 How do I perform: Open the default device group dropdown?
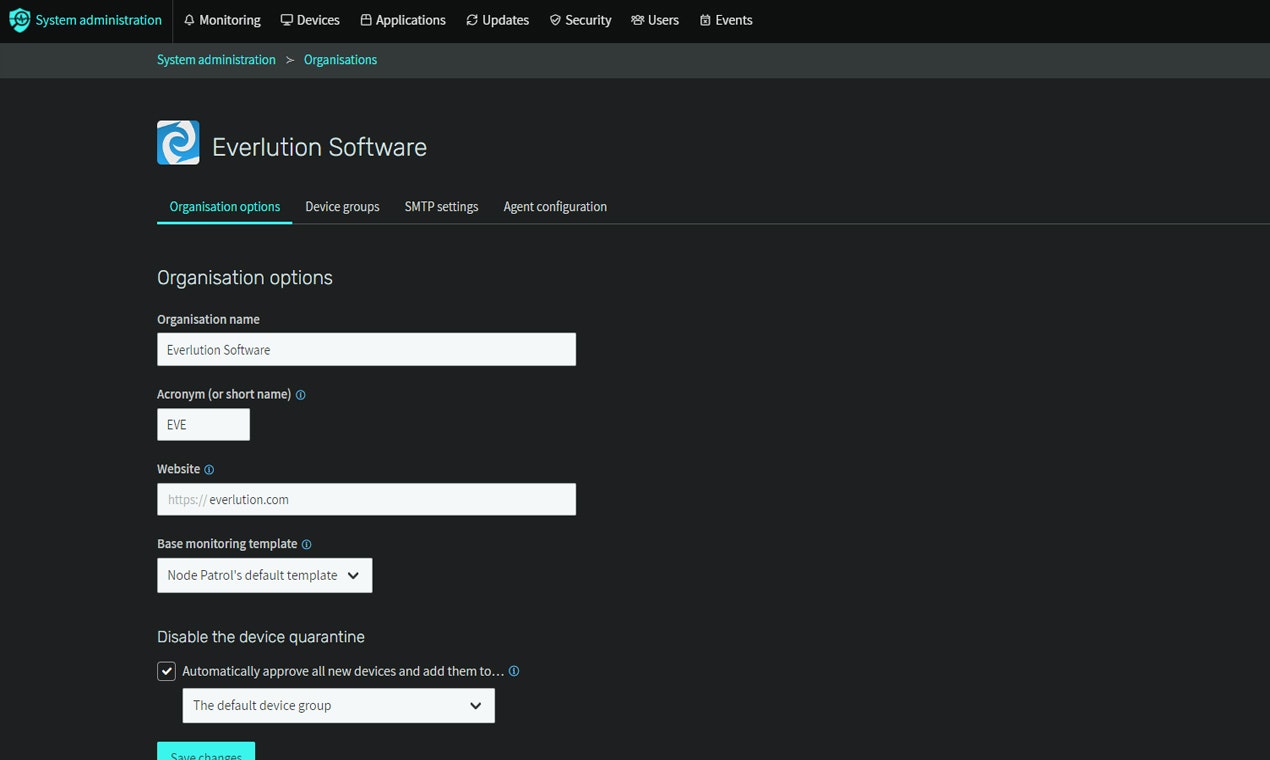(x=338, y=705)
